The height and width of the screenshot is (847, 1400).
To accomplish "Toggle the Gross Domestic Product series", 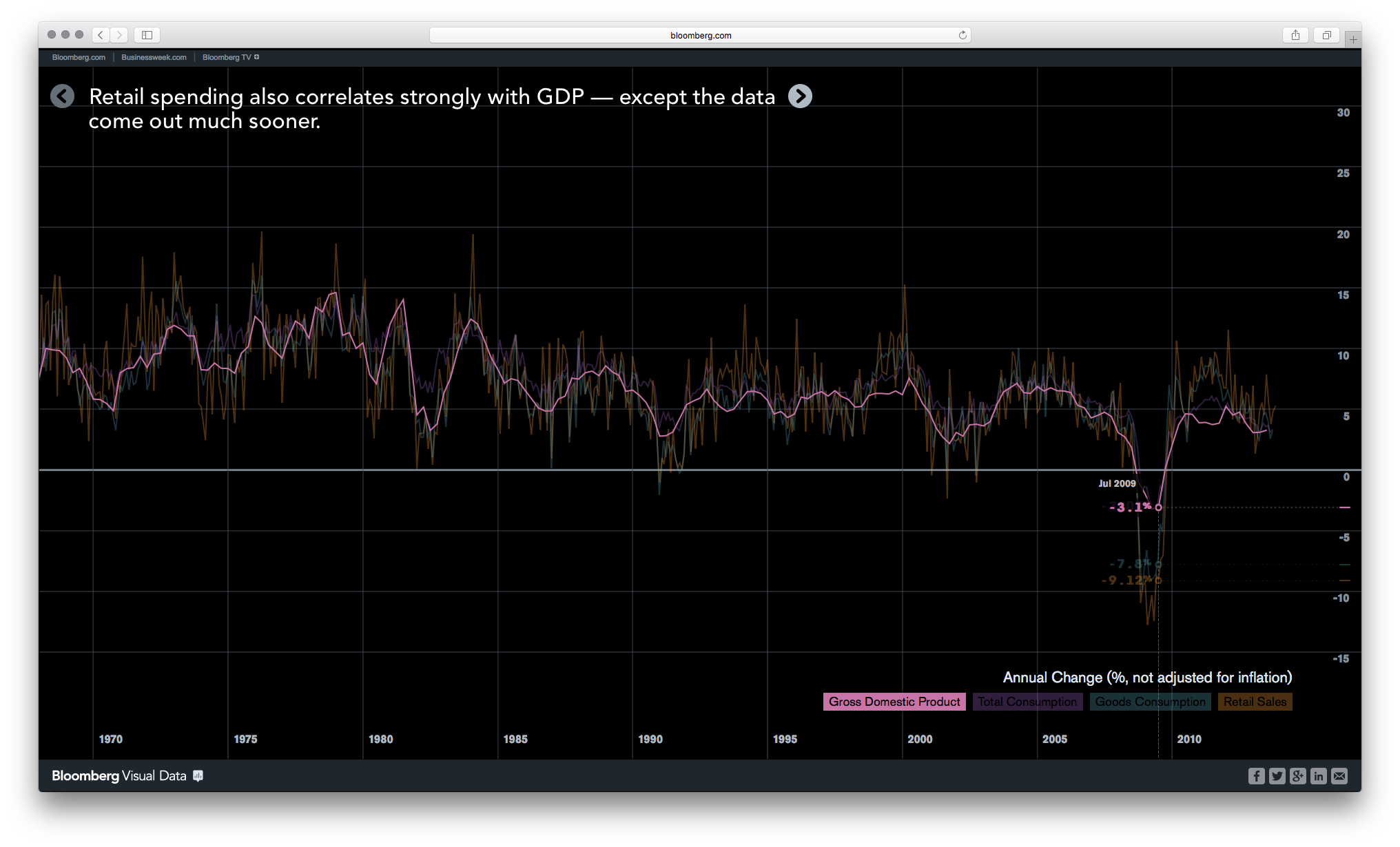I will click(894, 702).
